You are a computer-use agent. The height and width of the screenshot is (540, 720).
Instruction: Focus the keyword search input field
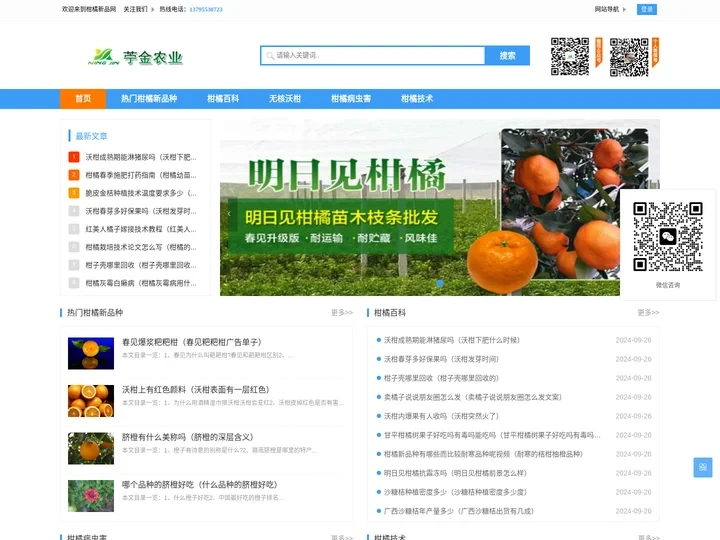click(373, 56)
